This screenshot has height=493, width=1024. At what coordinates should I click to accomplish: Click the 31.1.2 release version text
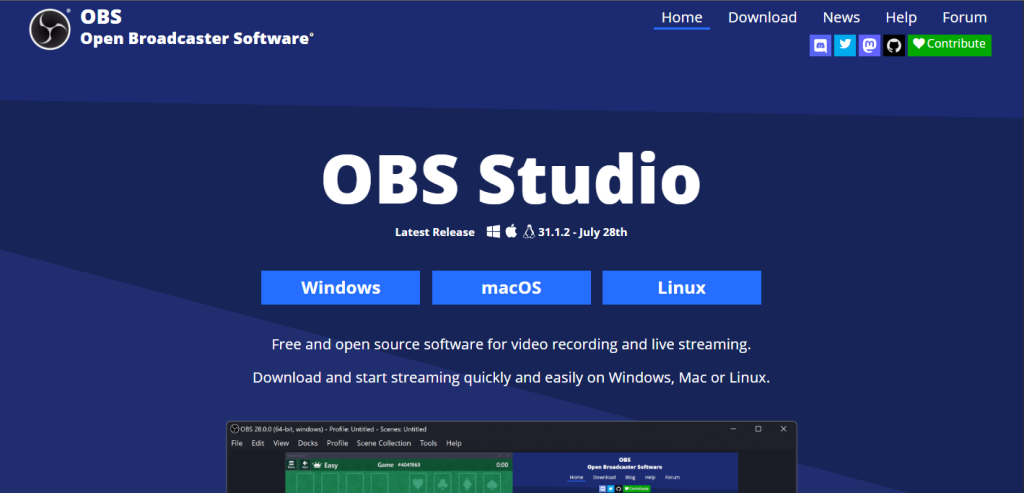pos(583,232)
